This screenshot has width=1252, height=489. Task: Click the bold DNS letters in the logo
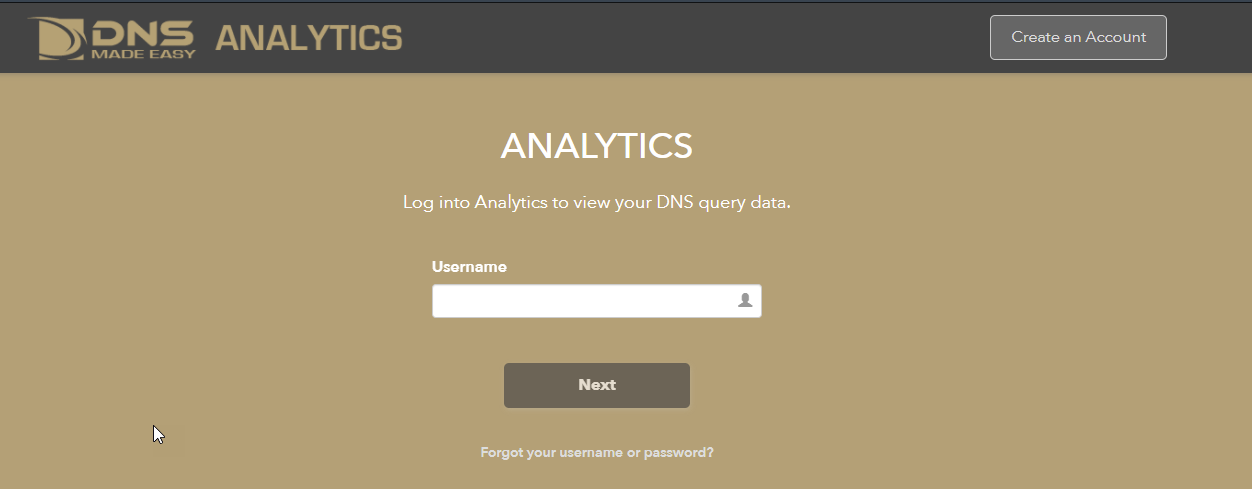point(144,31)
